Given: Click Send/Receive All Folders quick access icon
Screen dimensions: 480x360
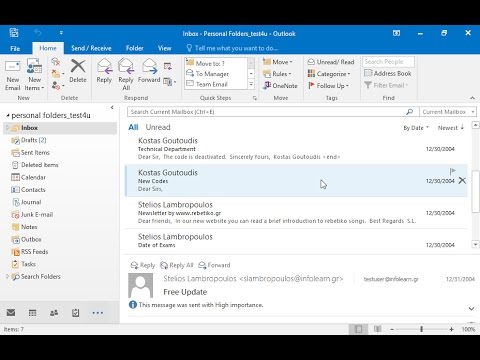Looking at the screenshot, I should point(14,33).
